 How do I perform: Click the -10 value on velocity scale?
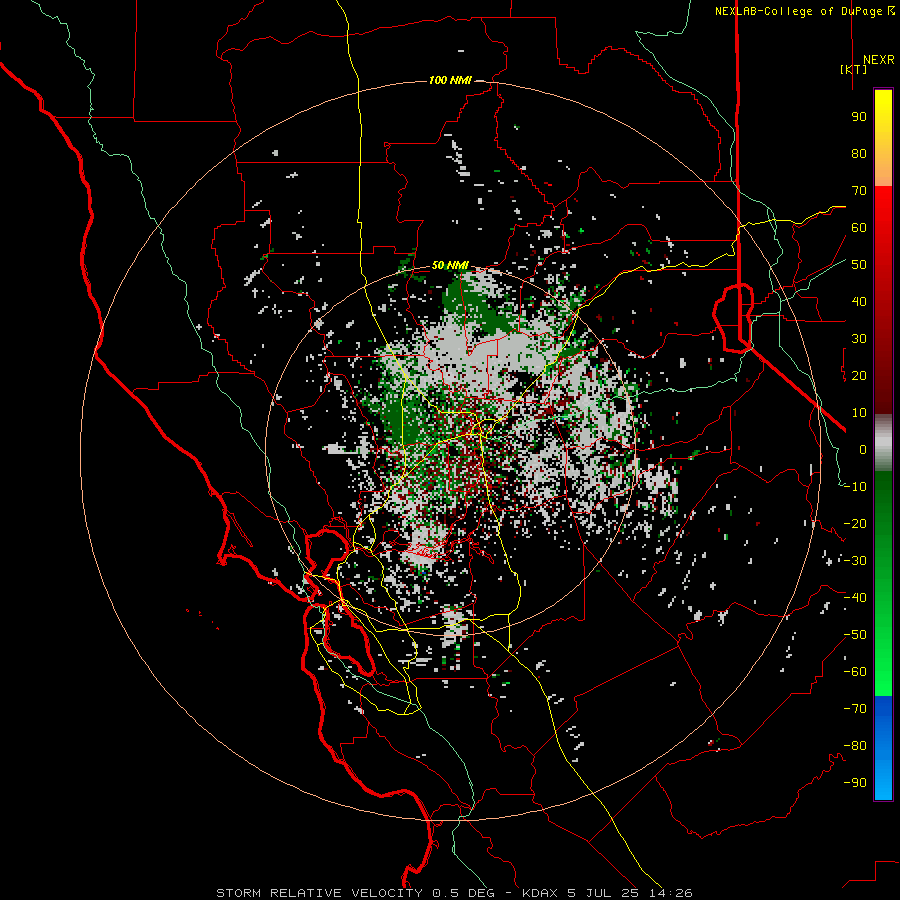(x=855, y=487)
